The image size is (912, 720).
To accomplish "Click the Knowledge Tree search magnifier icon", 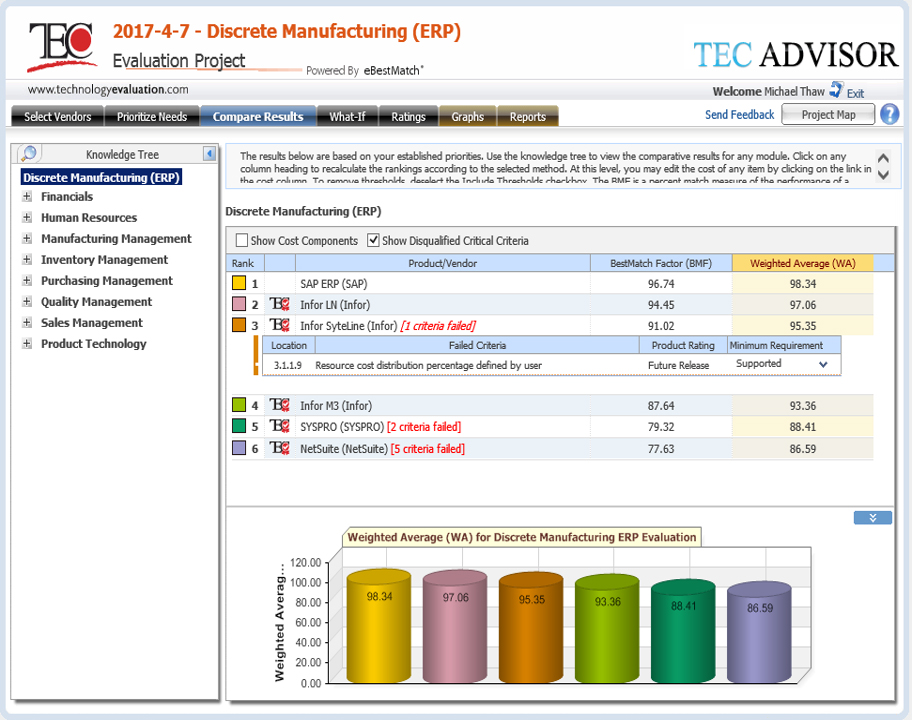I will click(x=29, y=154).
